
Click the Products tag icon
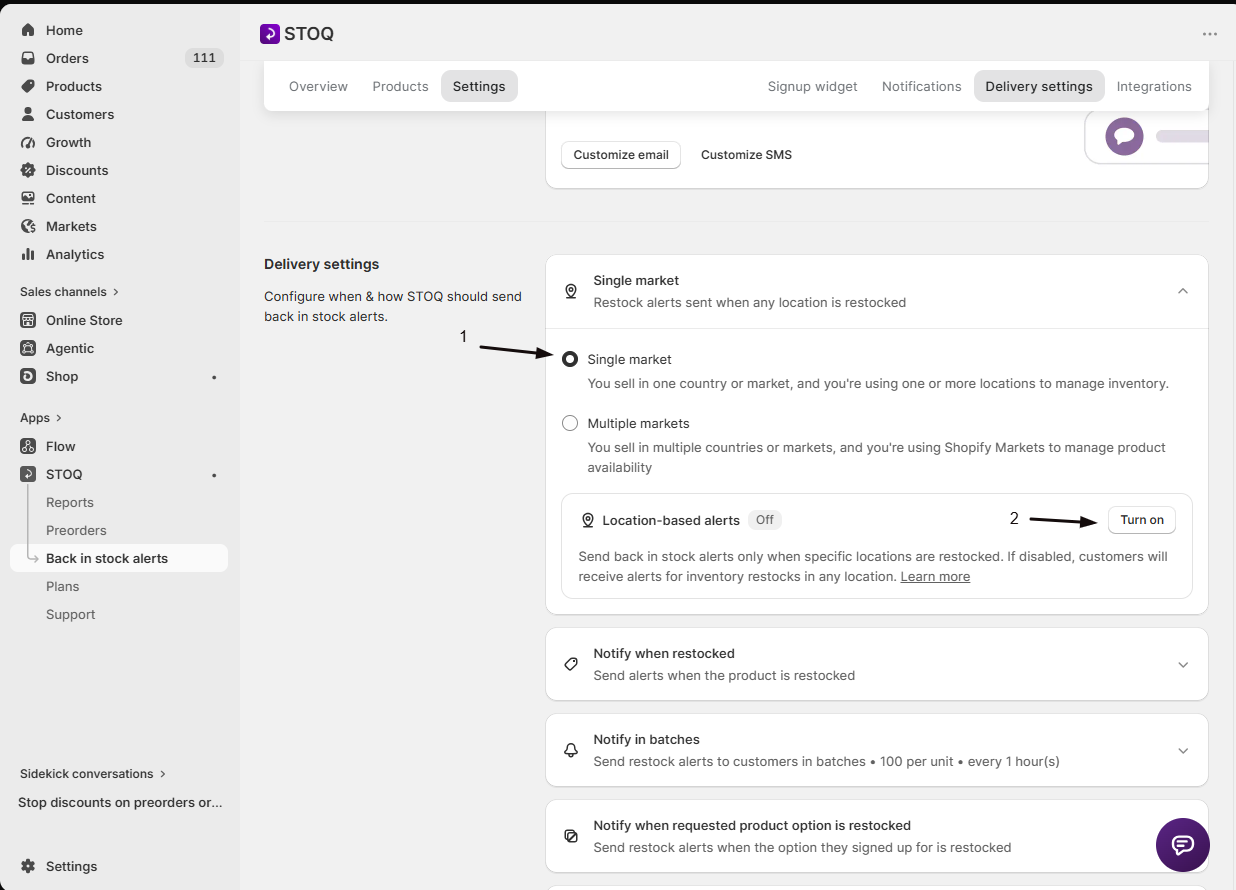(x=28, y=86)
